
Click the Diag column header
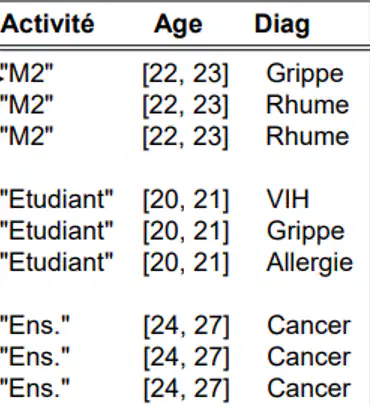click(282, 25)
